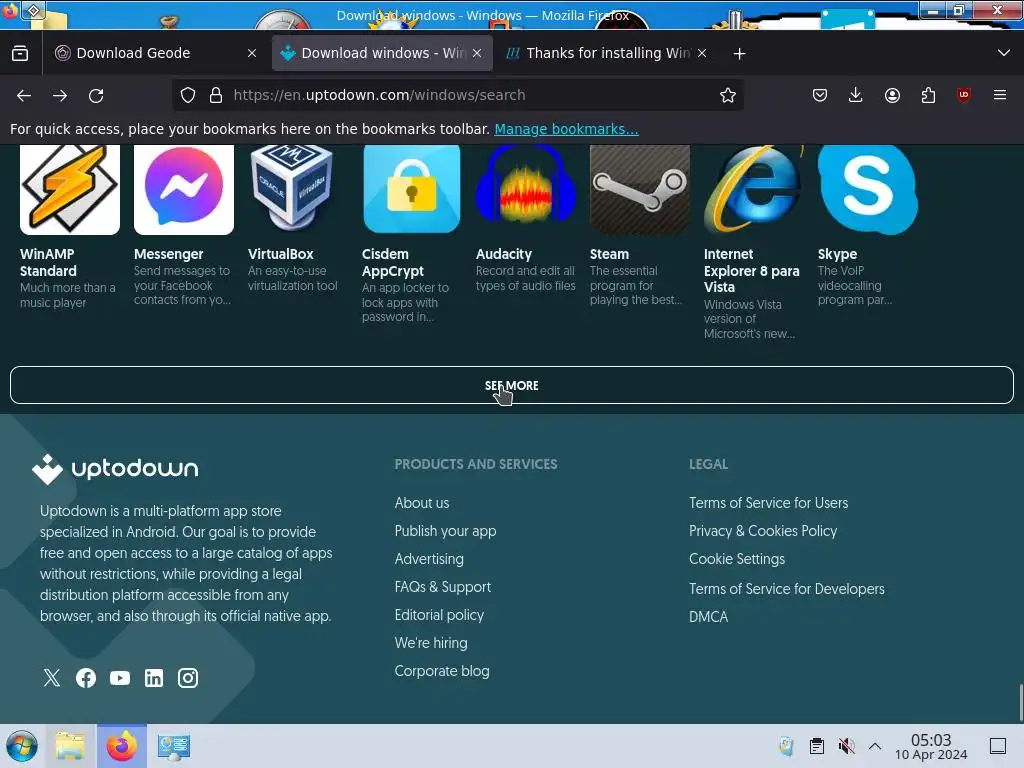The image size is (1024, 768).
Task: Open the Firefox account icon
Action: click(892, 95)
